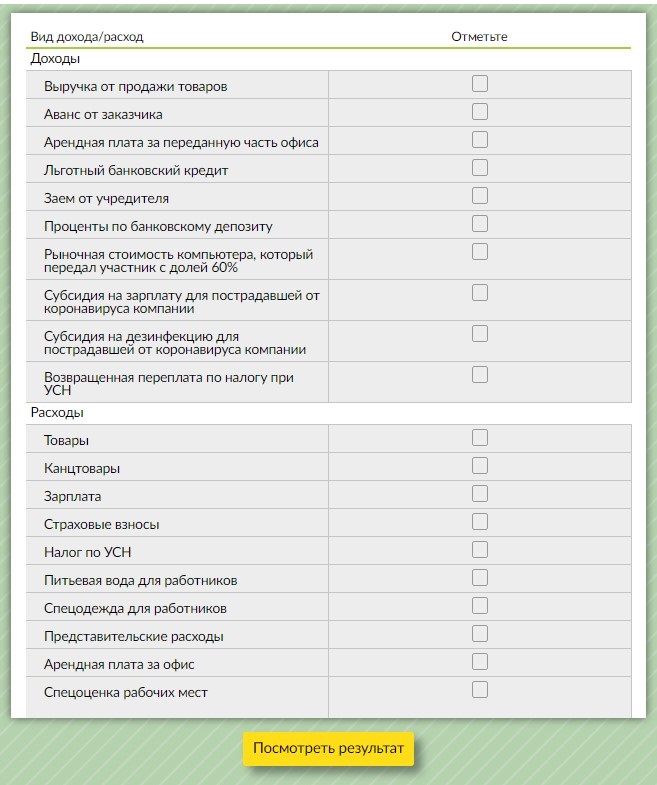
Task: Tick the Канцтовары checkbox
Action: (480, 466)
